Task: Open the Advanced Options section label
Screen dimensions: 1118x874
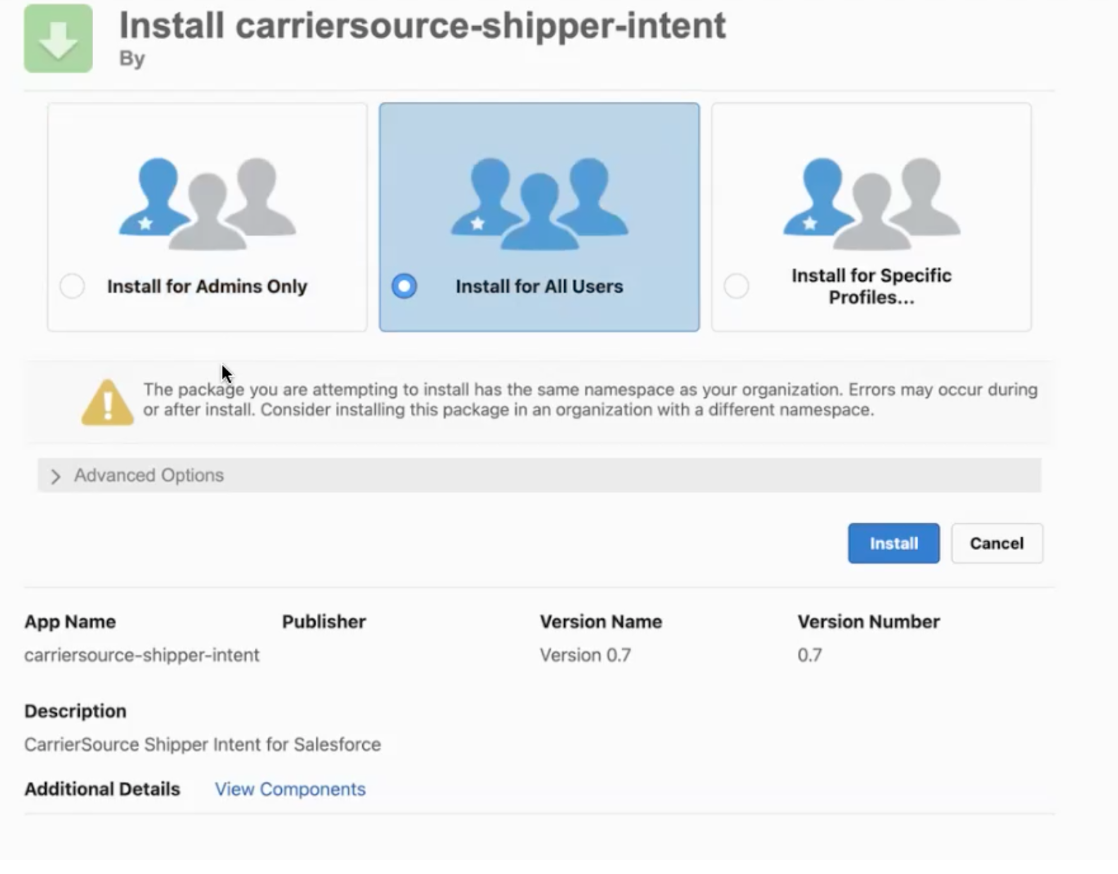Action: pos(149,475)
